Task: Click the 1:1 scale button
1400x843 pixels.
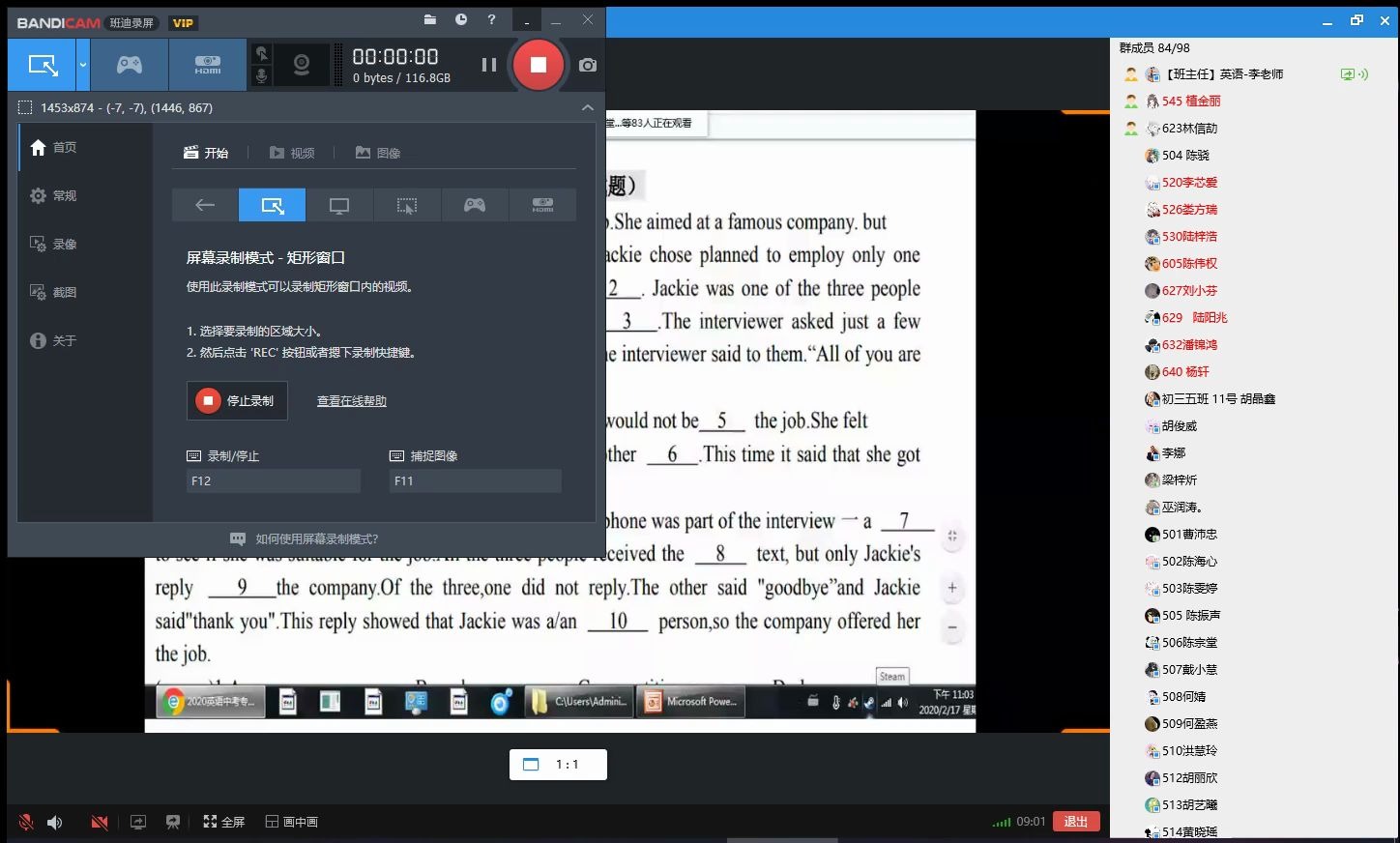Action: [558, 765]
